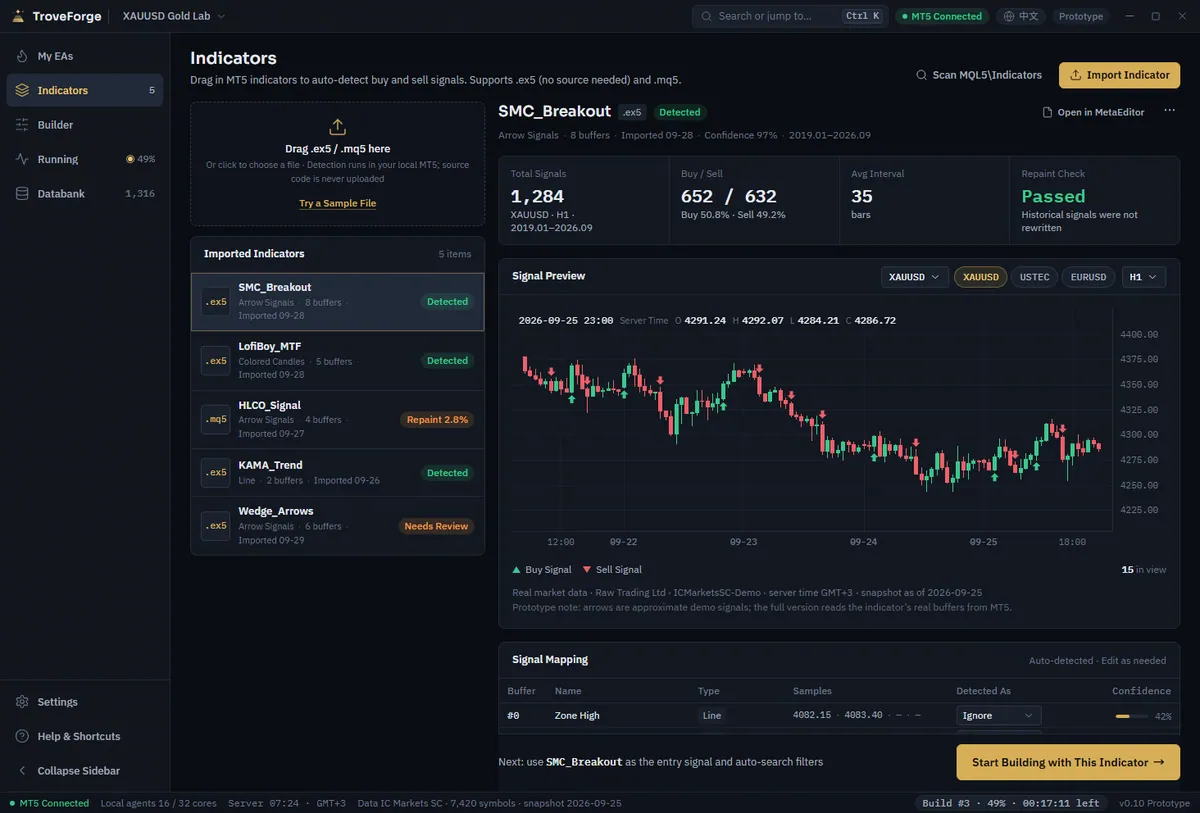This screenshot has width=1200, height=813.
Task: Click the Detected badge next to SMC_Breakout title
Action: 680,112
